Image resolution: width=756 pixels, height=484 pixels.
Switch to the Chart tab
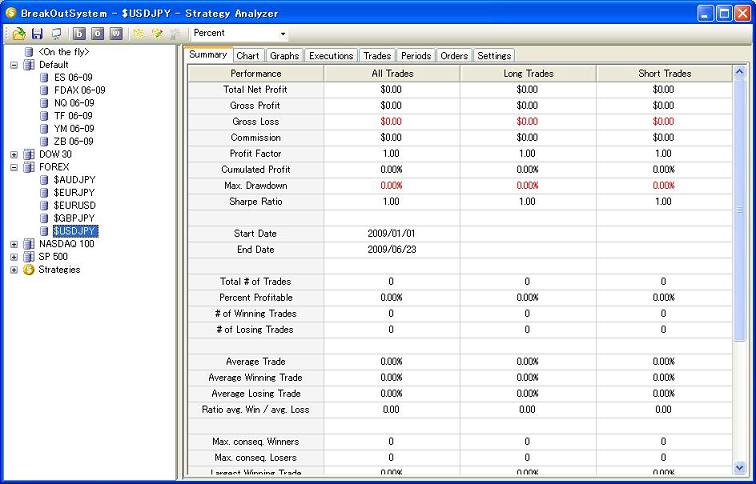click(x=248, y=55)
